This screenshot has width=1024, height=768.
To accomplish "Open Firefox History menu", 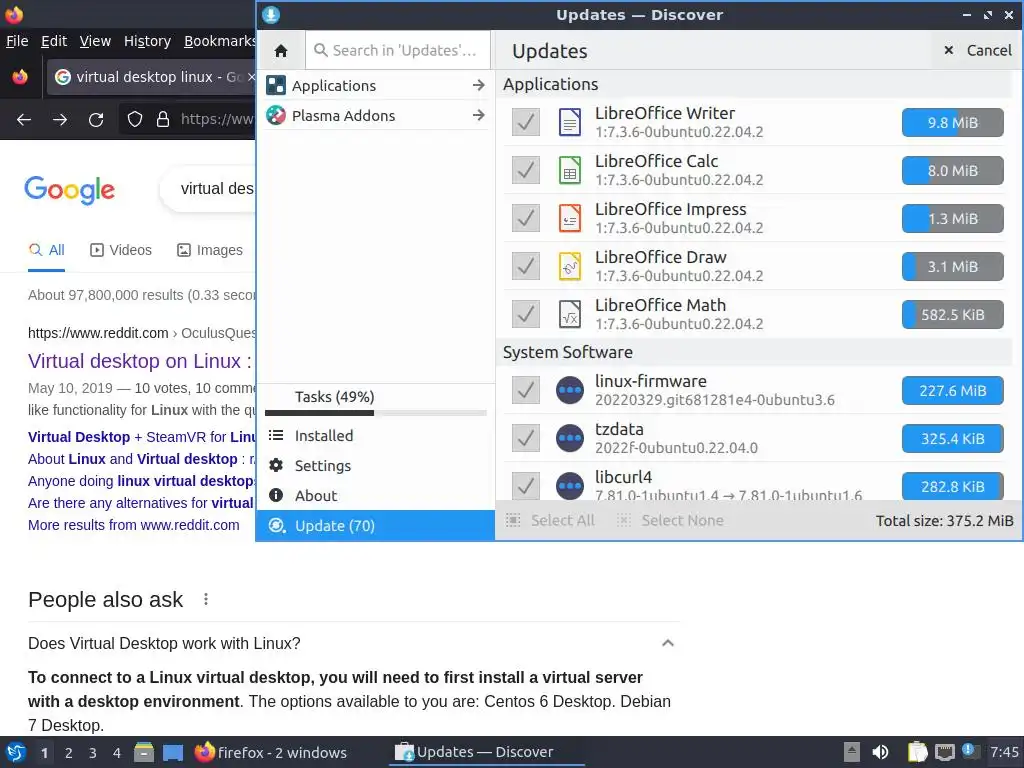I will coord(147,41).
